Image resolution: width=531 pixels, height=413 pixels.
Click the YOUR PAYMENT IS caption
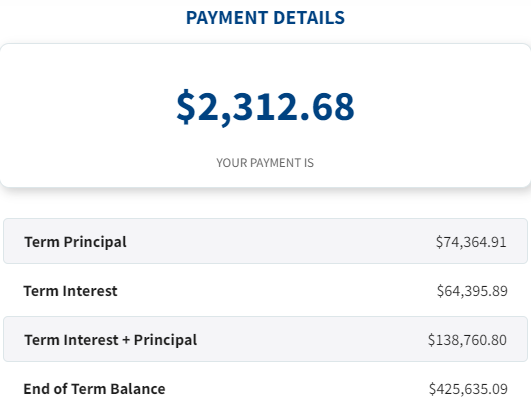click(x=265, y=163)
